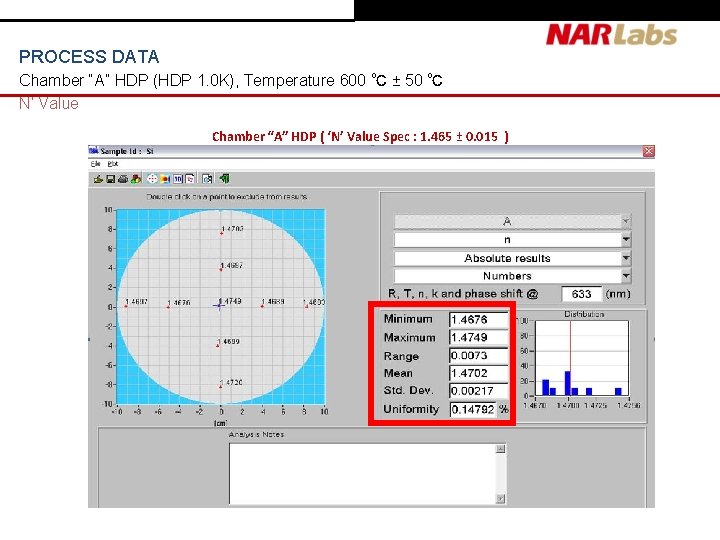Click the Range value field 0.0073
The width and height of the screenshot is (720, 540).
coord(478,355)
